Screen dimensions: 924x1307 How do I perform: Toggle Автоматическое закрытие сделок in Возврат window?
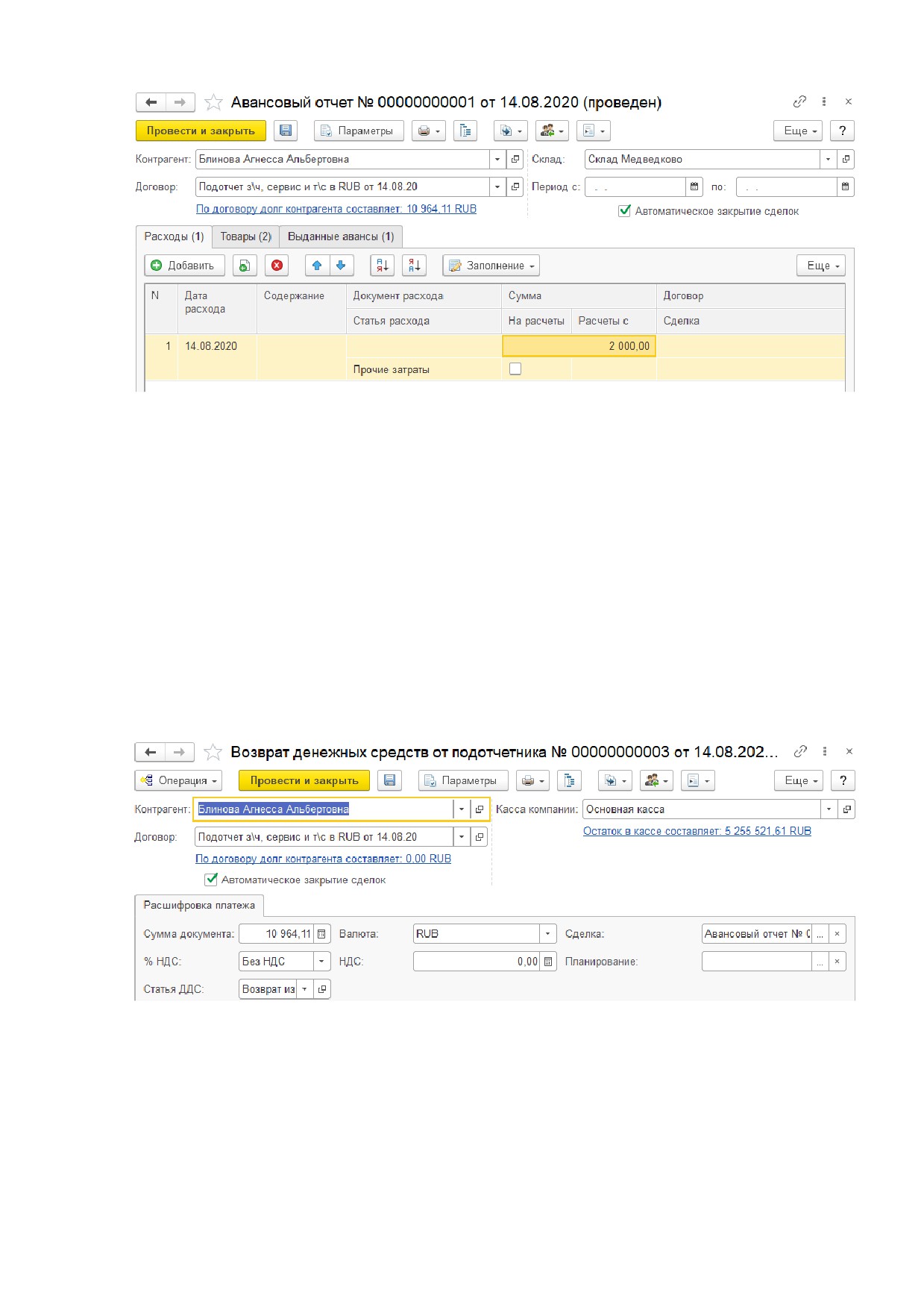tap(212, 880)
